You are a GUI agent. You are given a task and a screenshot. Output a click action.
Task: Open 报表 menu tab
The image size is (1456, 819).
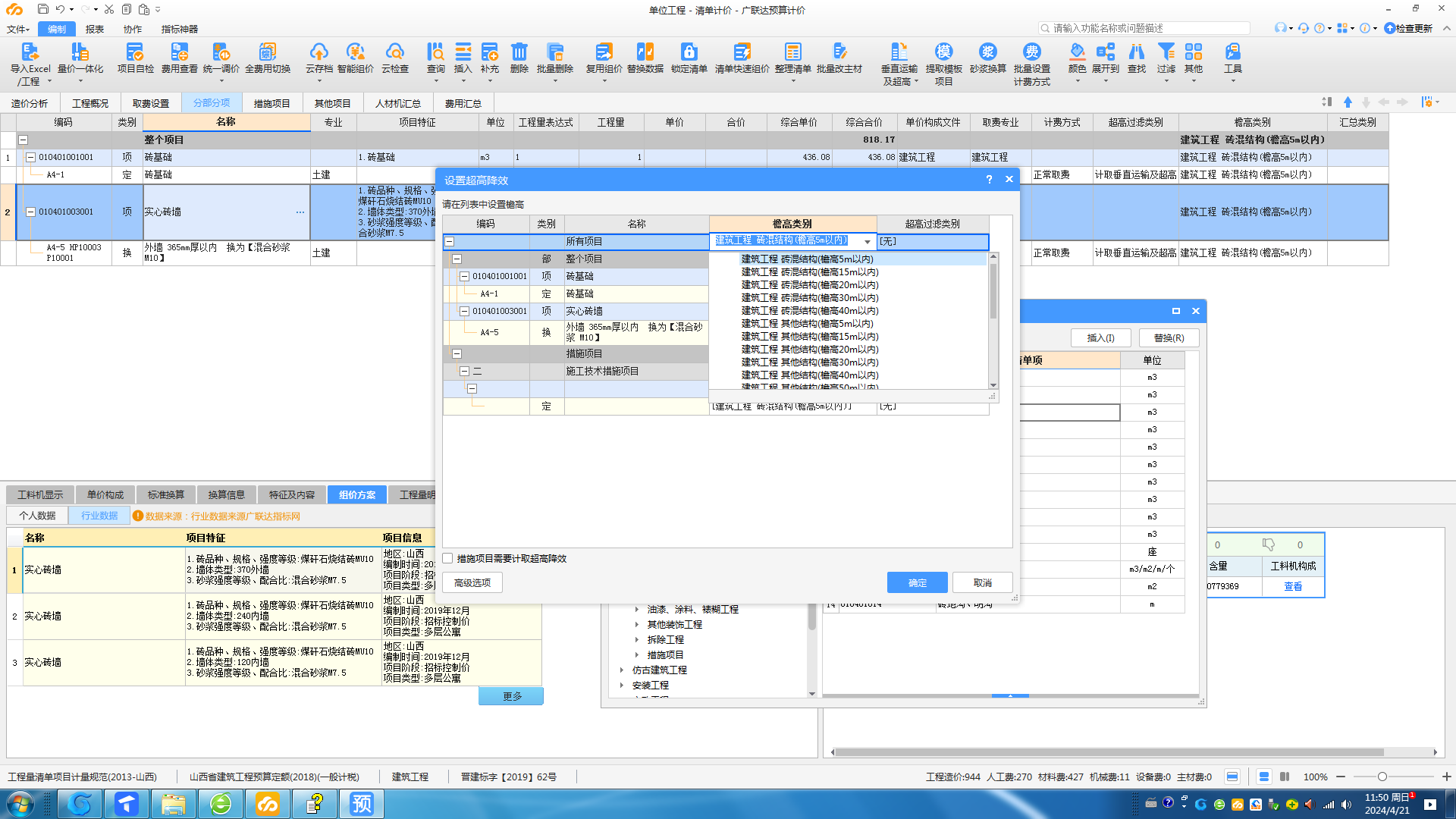pyautogui.click(x=95, y=30)
